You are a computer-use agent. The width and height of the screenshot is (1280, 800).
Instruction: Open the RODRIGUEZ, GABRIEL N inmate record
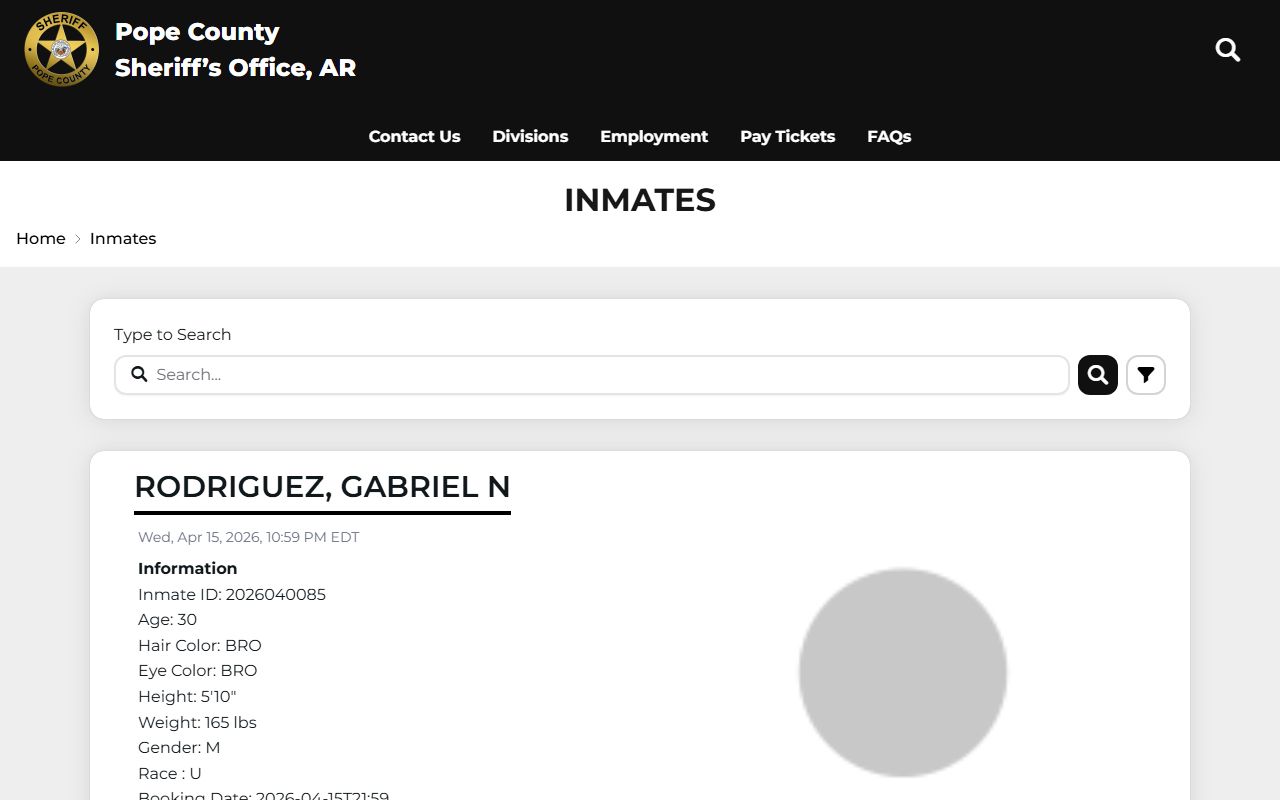[x=322, y=487]
